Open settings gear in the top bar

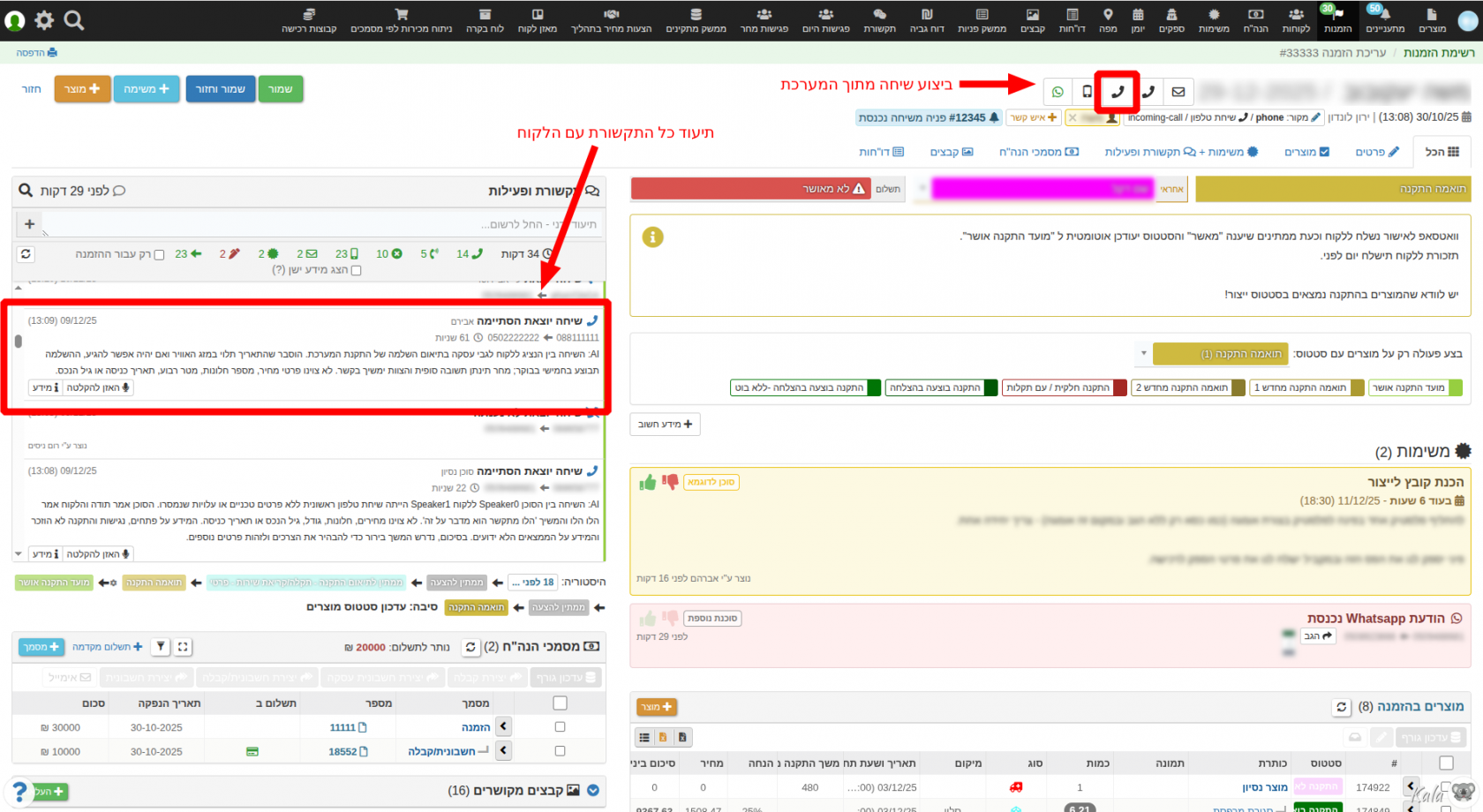44,20
